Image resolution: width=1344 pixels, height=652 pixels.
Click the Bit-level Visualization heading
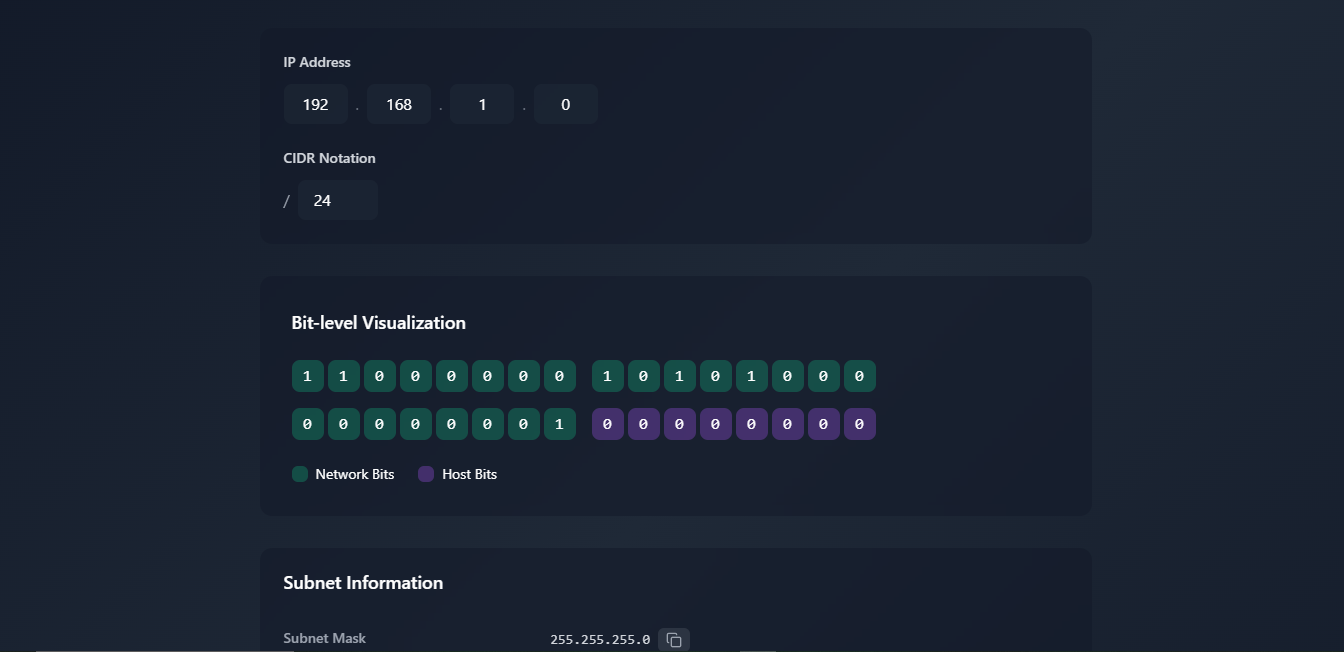378,323
